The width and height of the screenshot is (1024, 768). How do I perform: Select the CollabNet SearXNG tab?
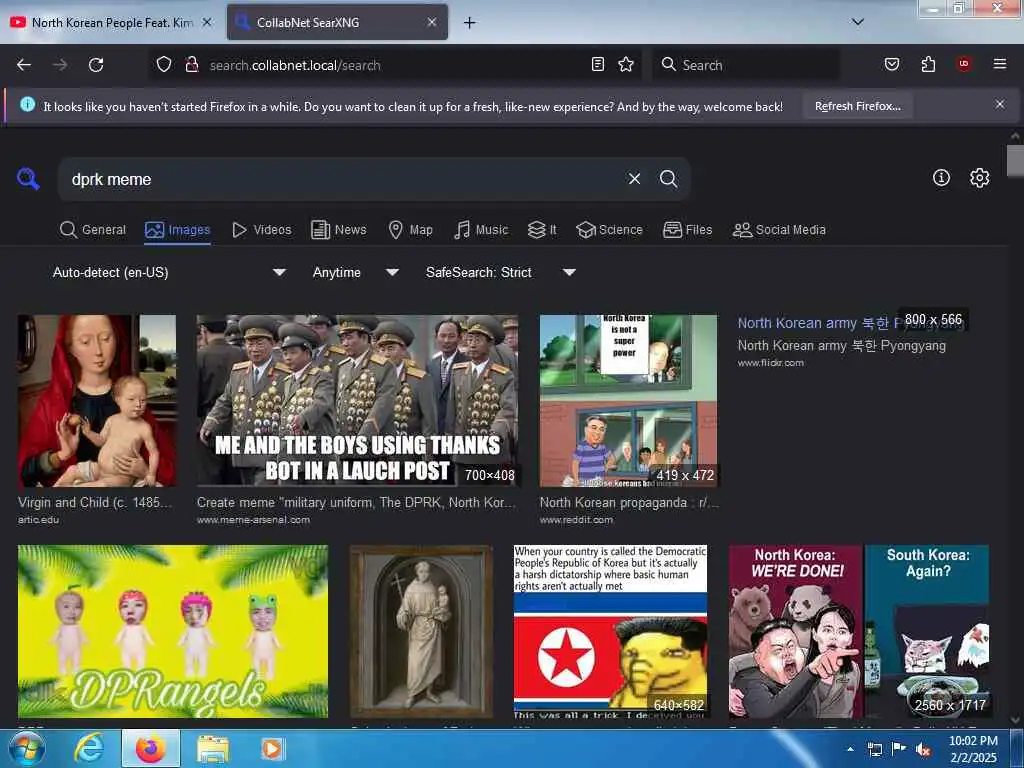(337, 22)
